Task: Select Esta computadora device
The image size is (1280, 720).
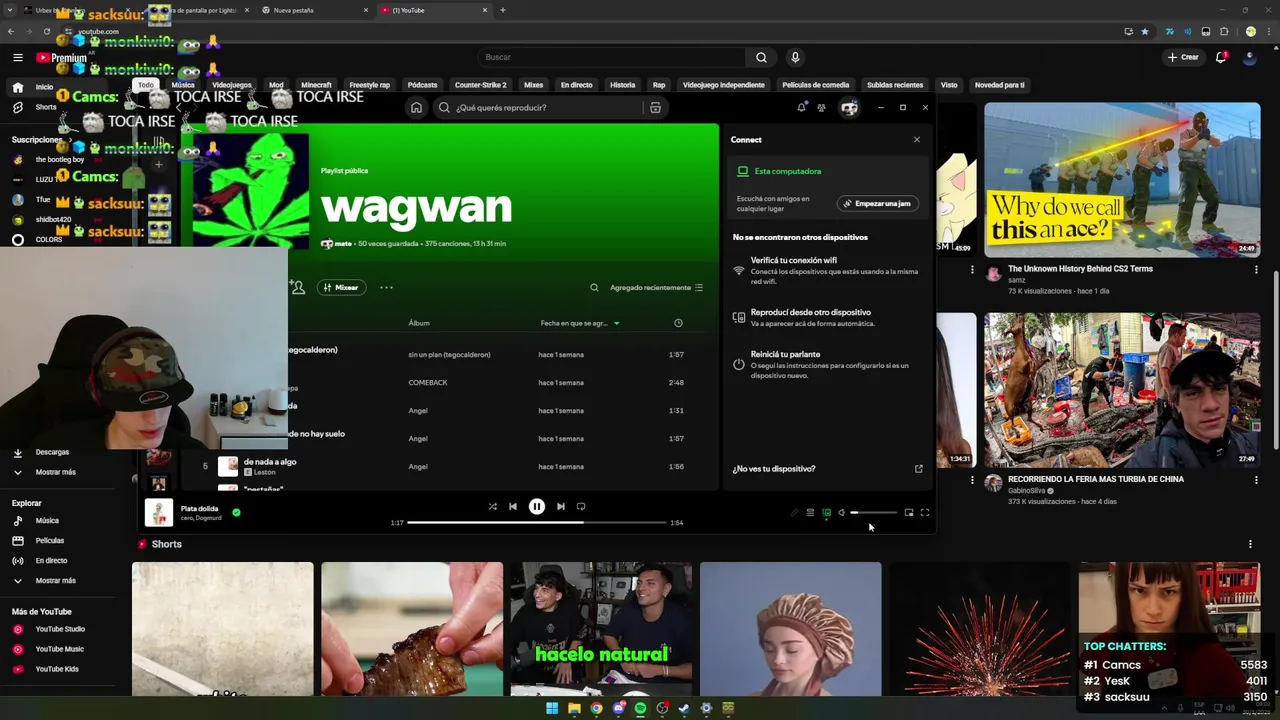Action: coord(788,171)
